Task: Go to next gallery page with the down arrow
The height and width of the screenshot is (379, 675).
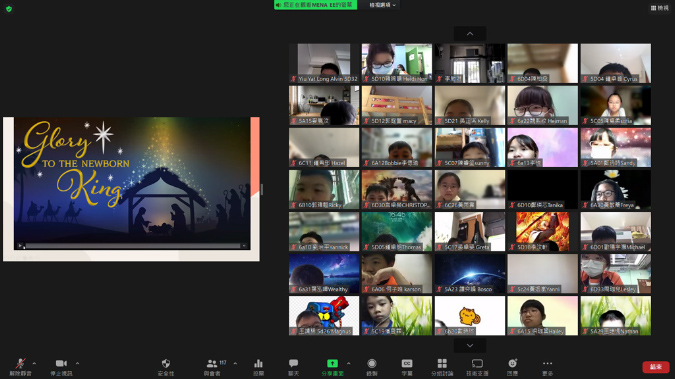Action: click(x=470, y=345)
